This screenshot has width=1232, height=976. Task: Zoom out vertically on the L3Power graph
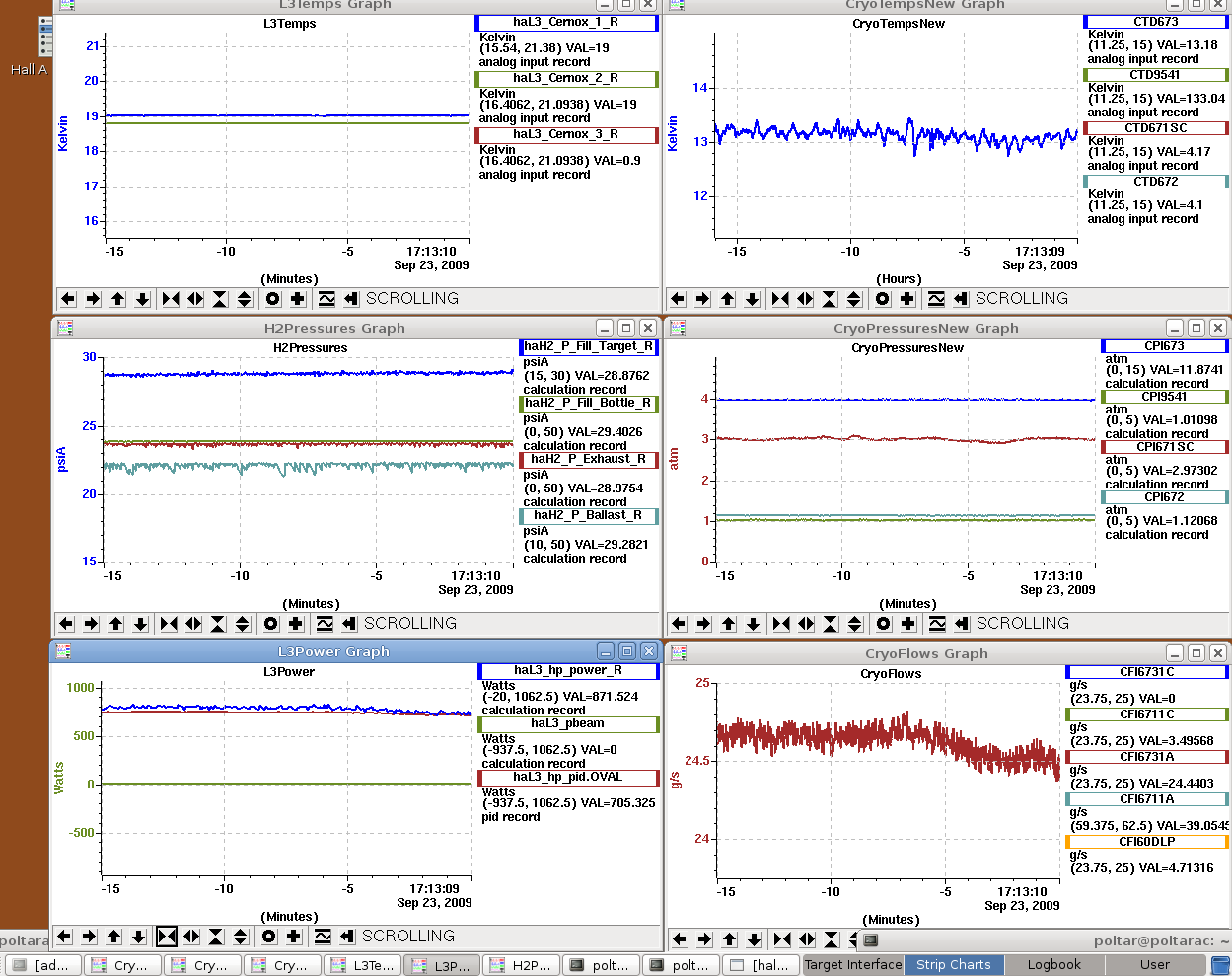(x=241, y=937)
